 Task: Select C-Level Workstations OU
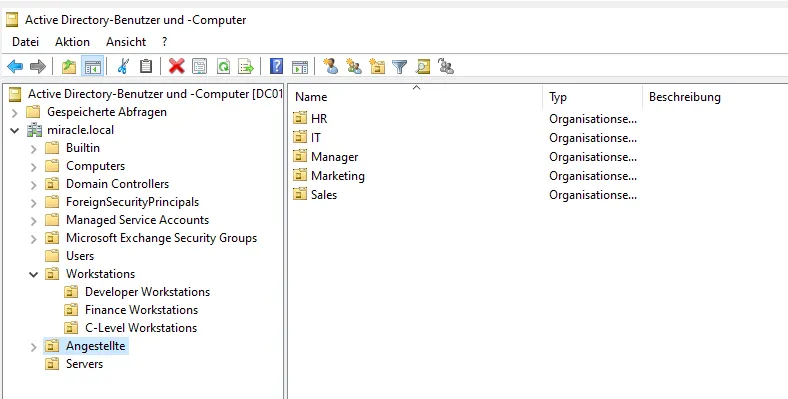[141, 328]
